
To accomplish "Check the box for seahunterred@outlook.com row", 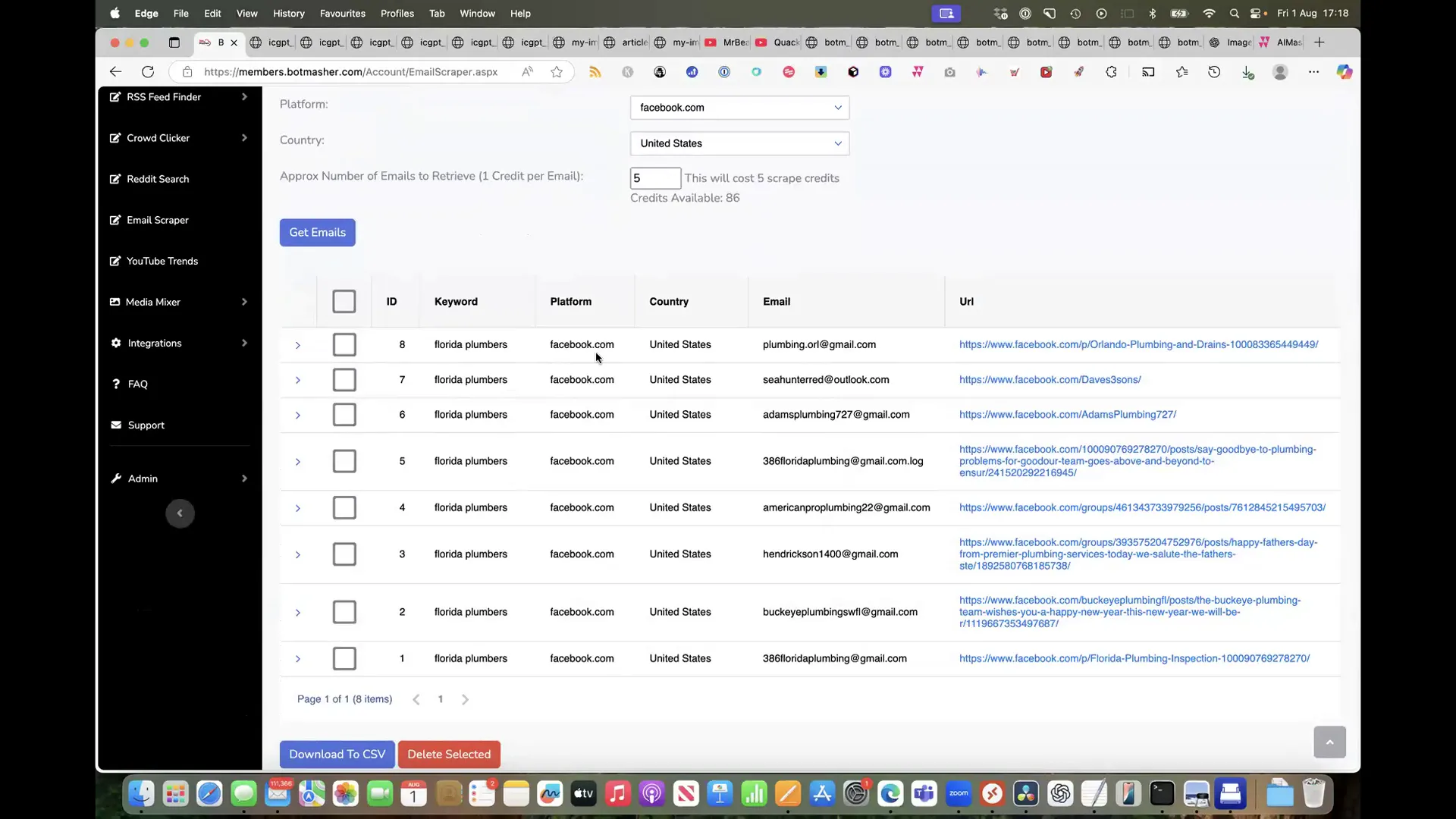I will (x=344, y=380).
